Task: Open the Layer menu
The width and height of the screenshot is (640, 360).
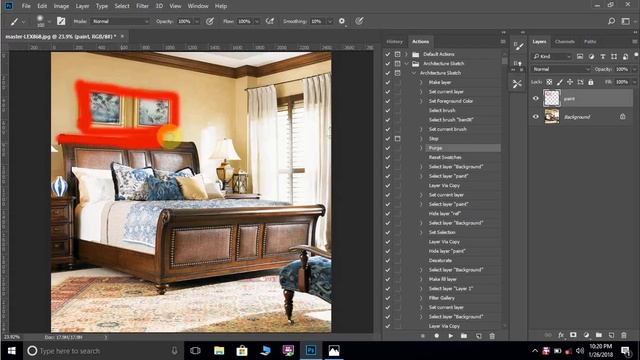Action: click(82, 6)
